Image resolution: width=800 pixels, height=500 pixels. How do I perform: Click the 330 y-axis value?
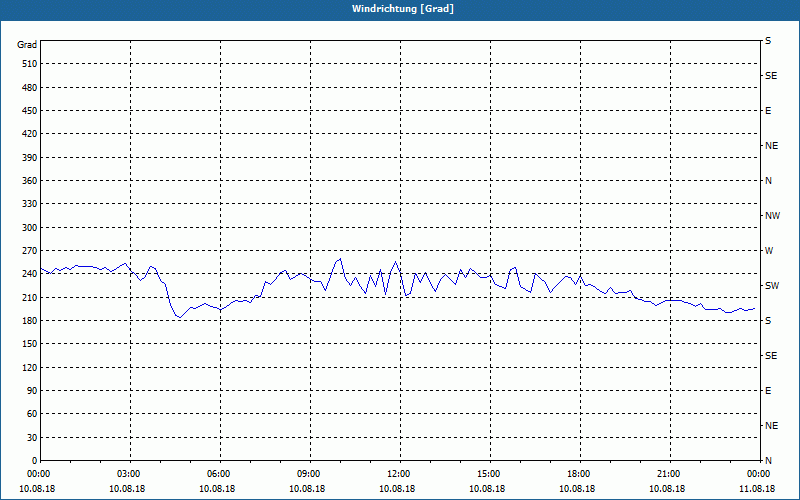pyautogui.click(x=29, y=204)
